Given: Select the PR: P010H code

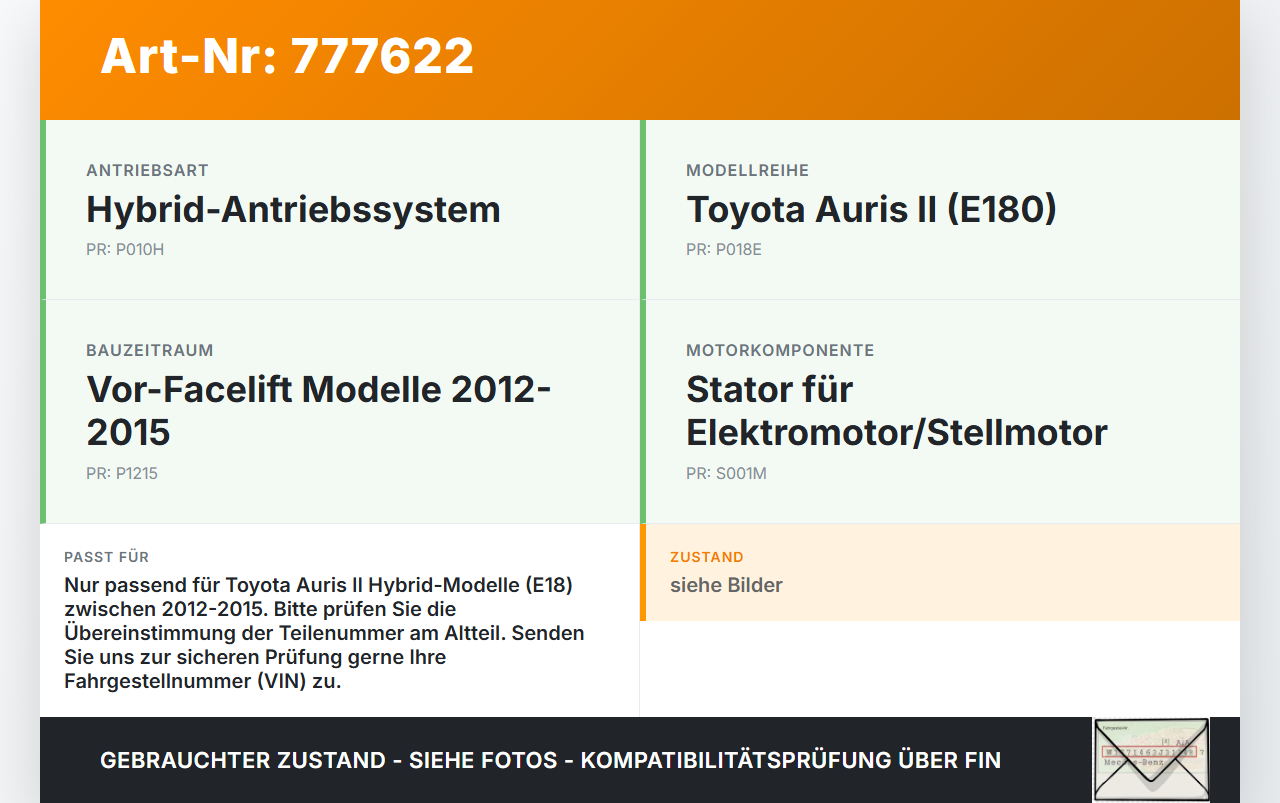Looking at the screenshot, I should point(125,249).
